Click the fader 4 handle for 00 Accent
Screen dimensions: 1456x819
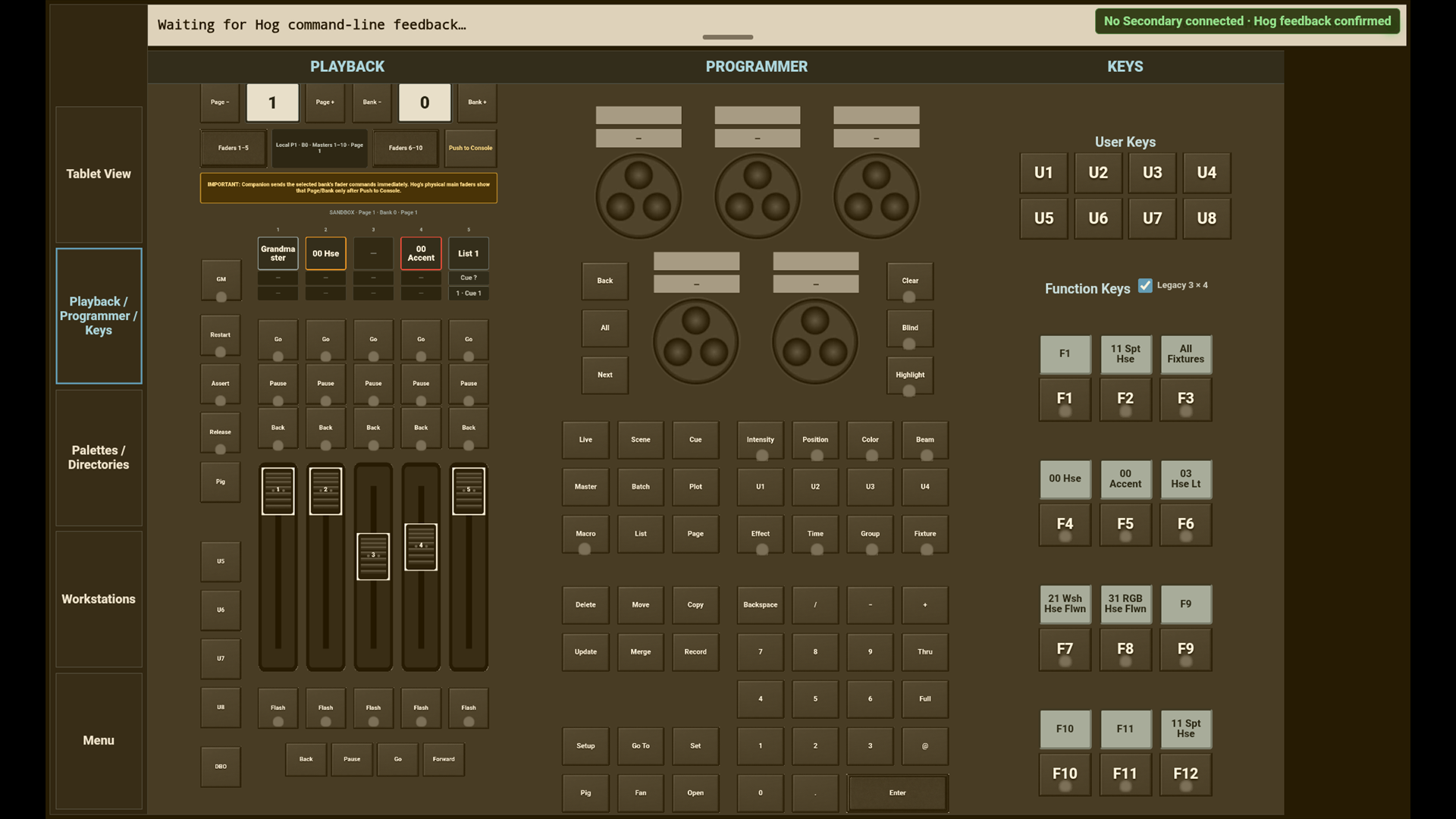421,547
